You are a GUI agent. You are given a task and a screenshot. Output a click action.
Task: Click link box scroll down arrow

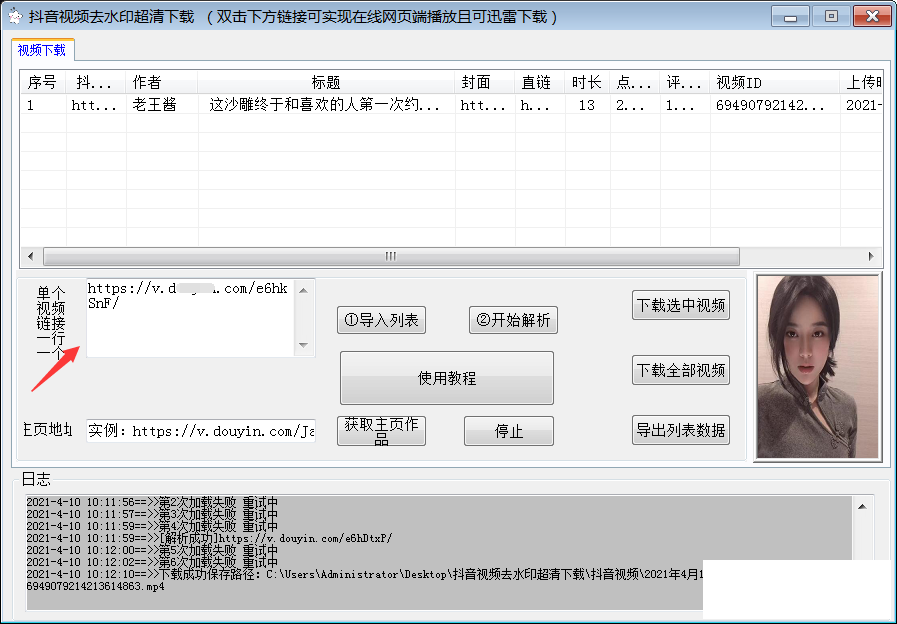tap(304, 345)
